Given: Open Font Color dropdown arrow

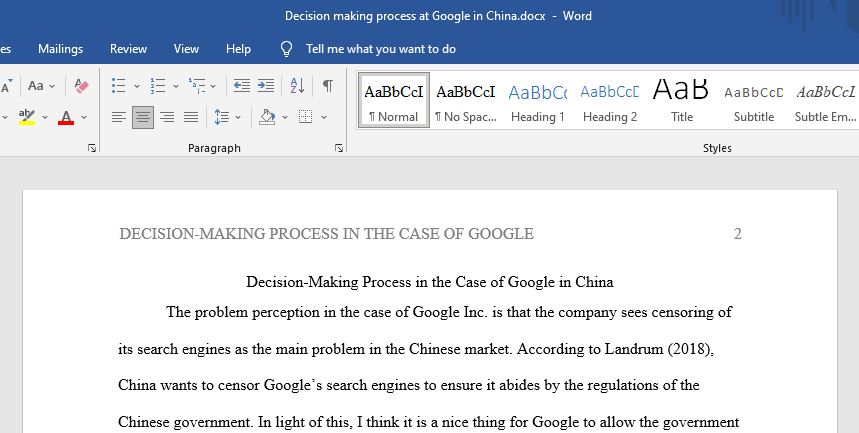Looking at the screenshot, I should (x=84, y=117).
